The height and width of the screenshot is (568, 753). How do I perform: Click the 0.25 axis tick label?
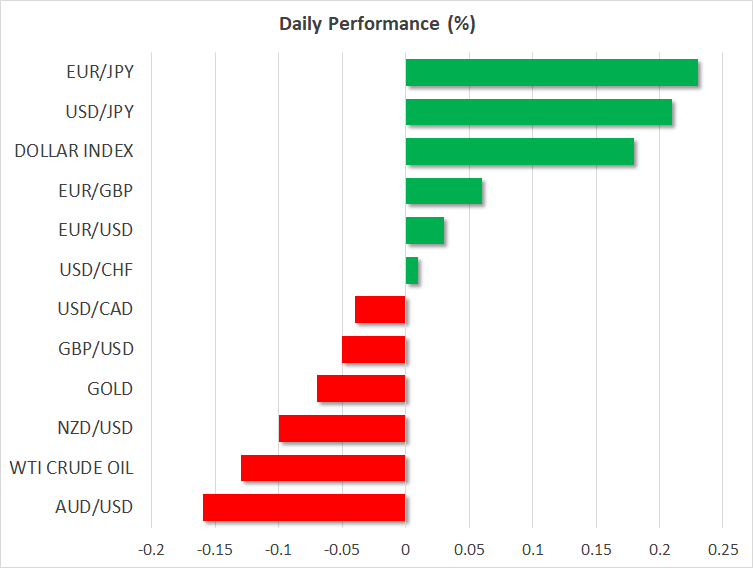point(722,549)
